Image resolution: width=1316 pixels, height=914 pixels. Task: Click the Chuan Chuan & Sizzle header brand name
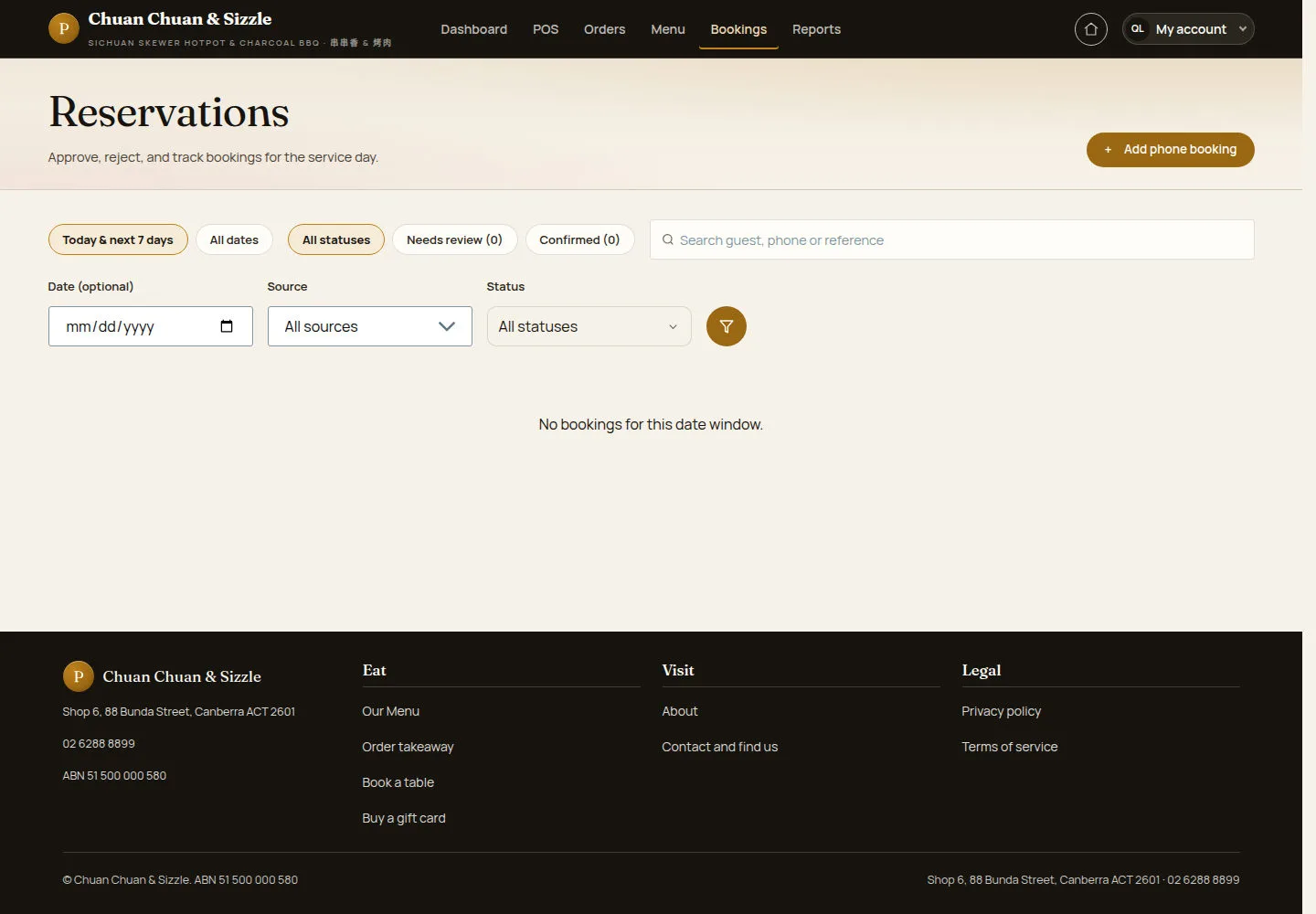180,19
